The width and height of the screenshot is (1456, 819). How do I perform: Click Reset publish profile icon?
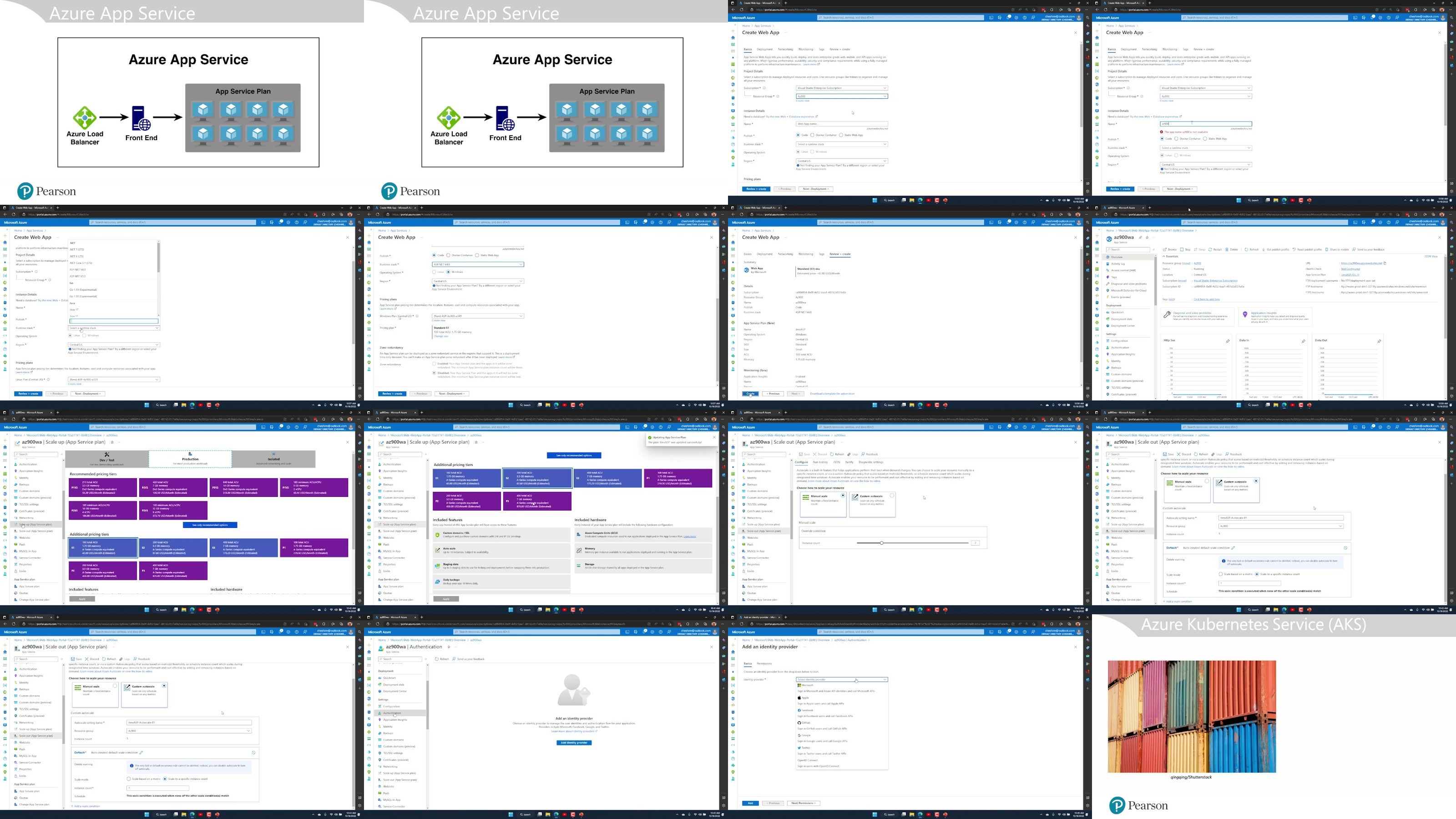point(1294,250)
